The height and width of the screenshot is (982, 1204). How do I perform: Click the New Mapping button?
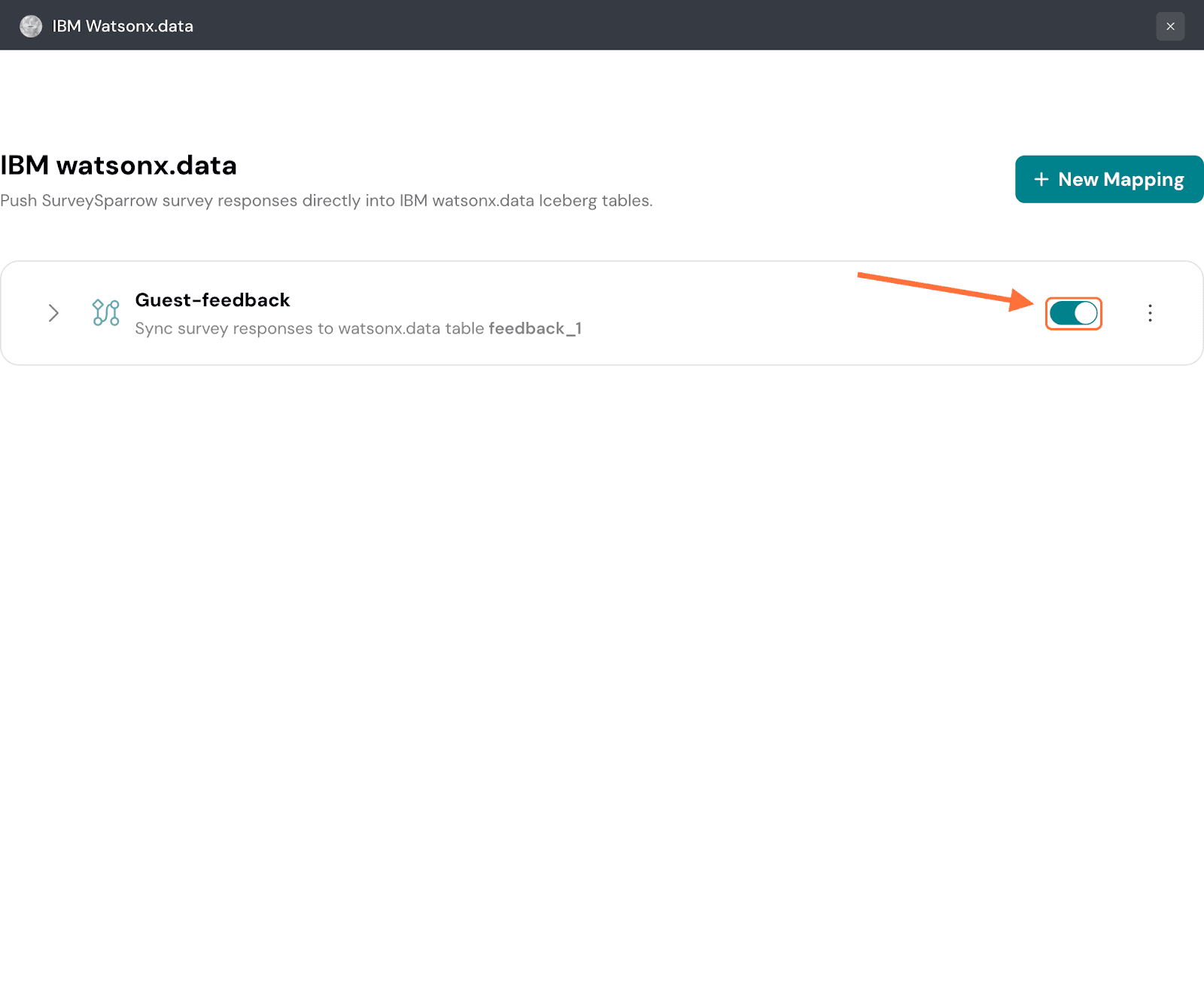(x=1108, y=179)
